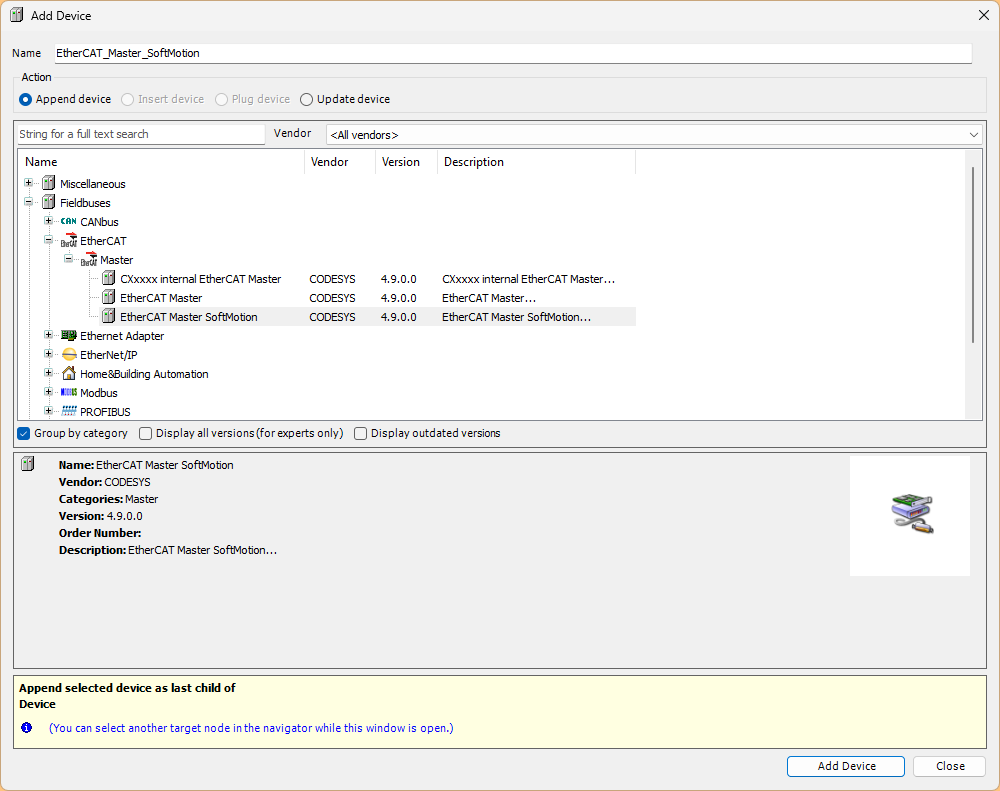This screenshot has width=1000, height=791.
Task: Select the Fieldbuses tree item
Action: tap(85, 203)
